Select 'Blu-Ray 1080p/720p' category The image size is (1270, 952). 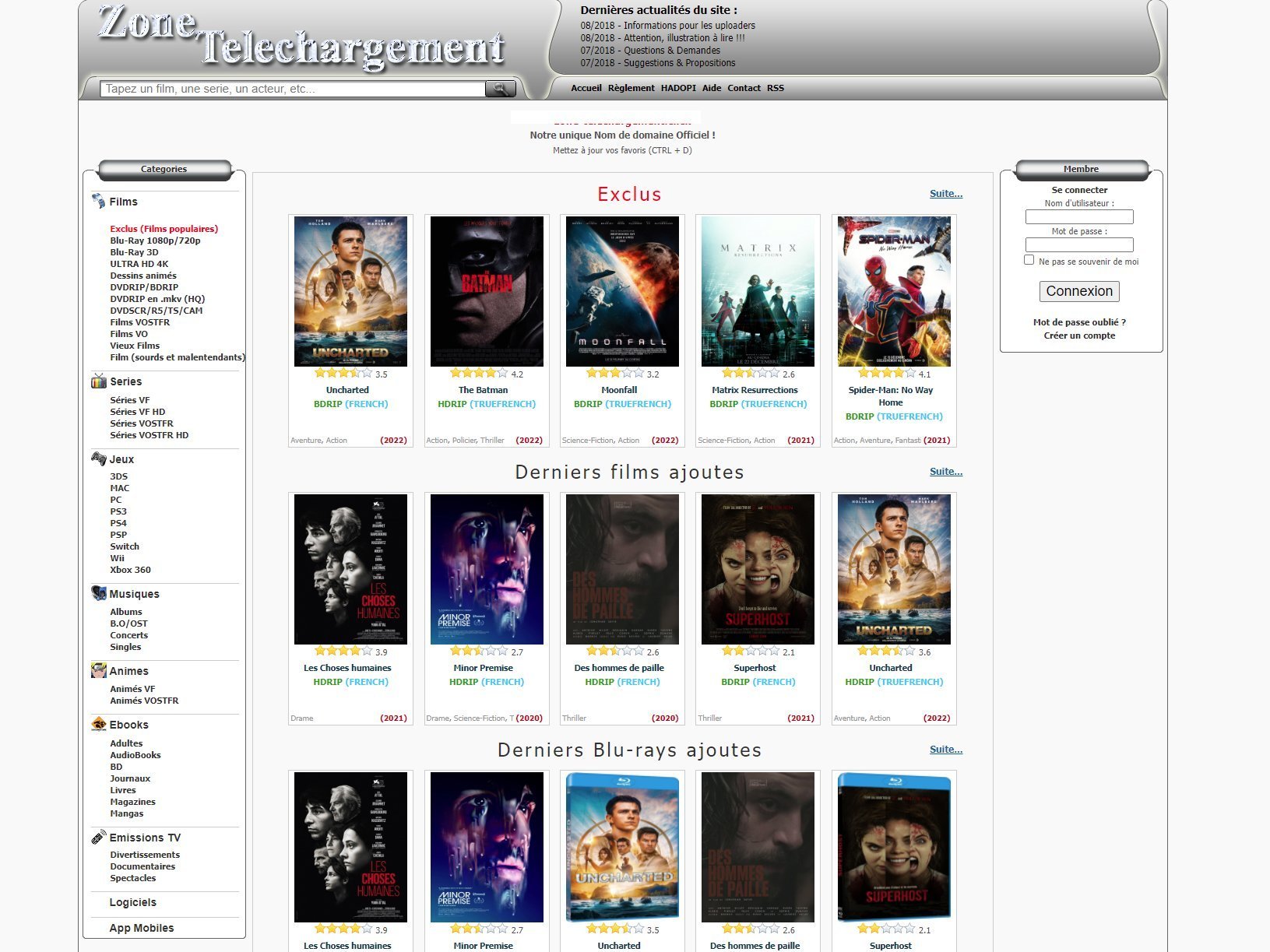click(155, 241)
